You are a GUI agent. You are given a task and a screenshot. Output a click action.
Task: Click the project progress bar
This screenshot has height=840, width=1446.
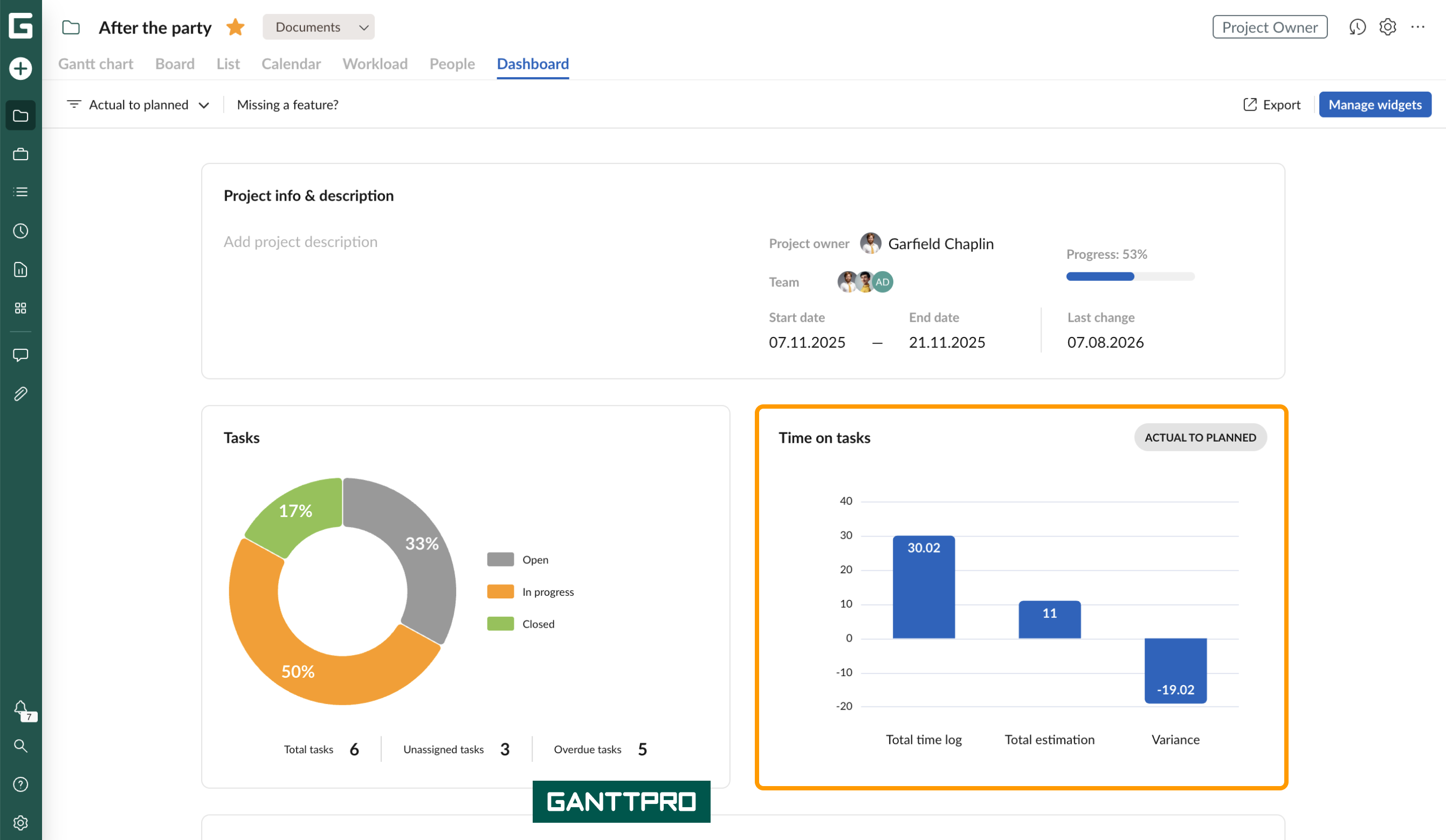tap(1131, 277)
